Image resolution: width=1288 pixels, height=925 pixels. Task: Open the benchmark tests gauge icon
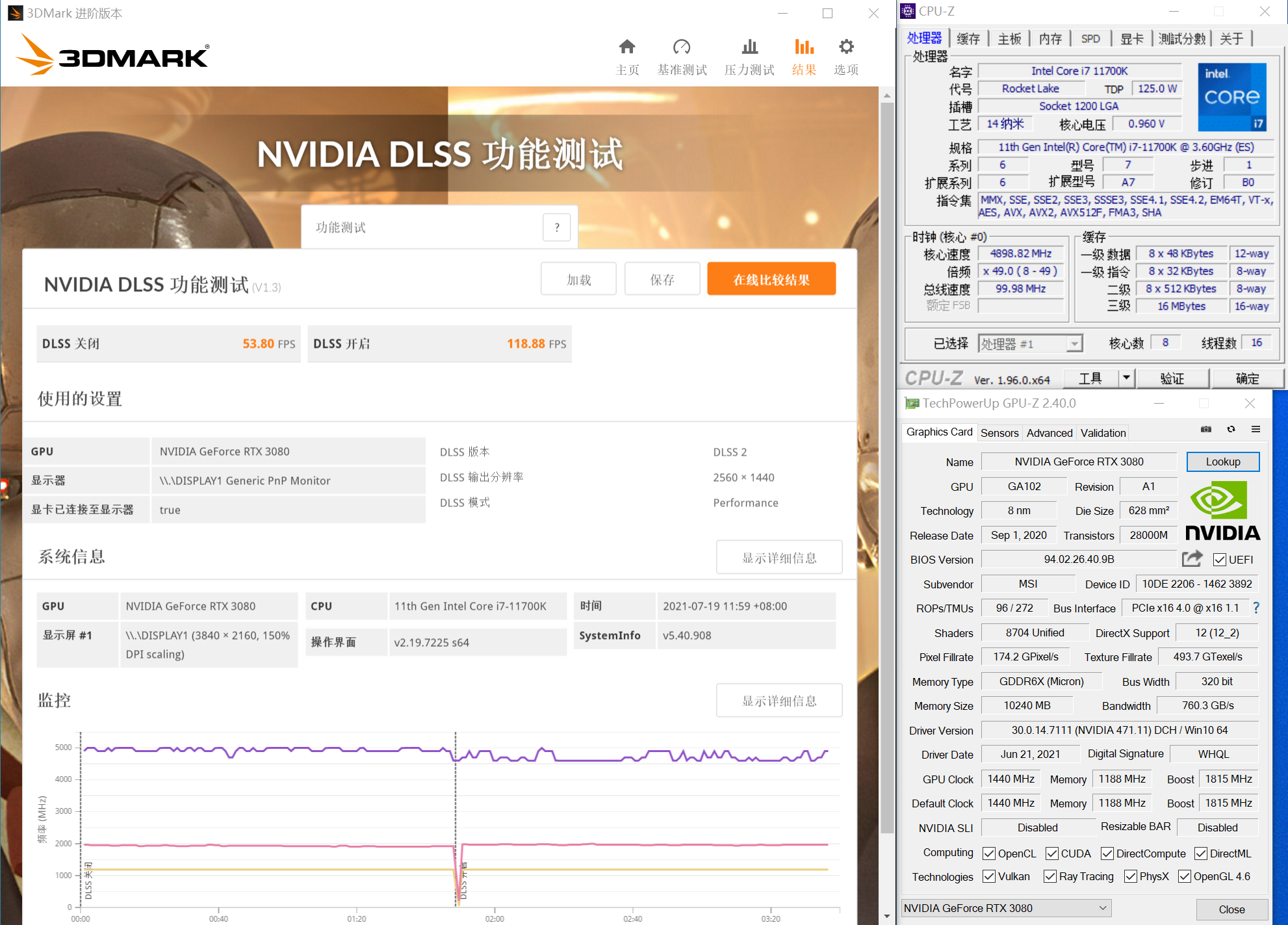point(681,47)
